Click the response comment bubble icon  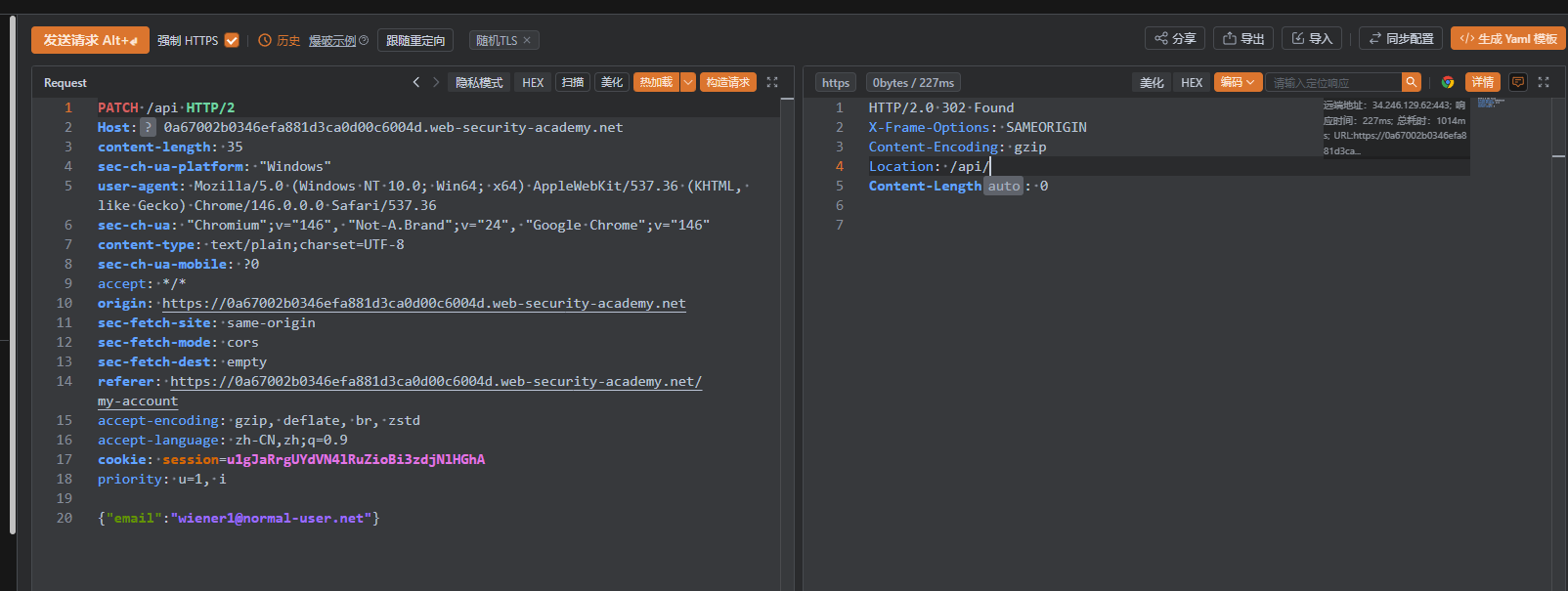click(x=1518, y=83)
